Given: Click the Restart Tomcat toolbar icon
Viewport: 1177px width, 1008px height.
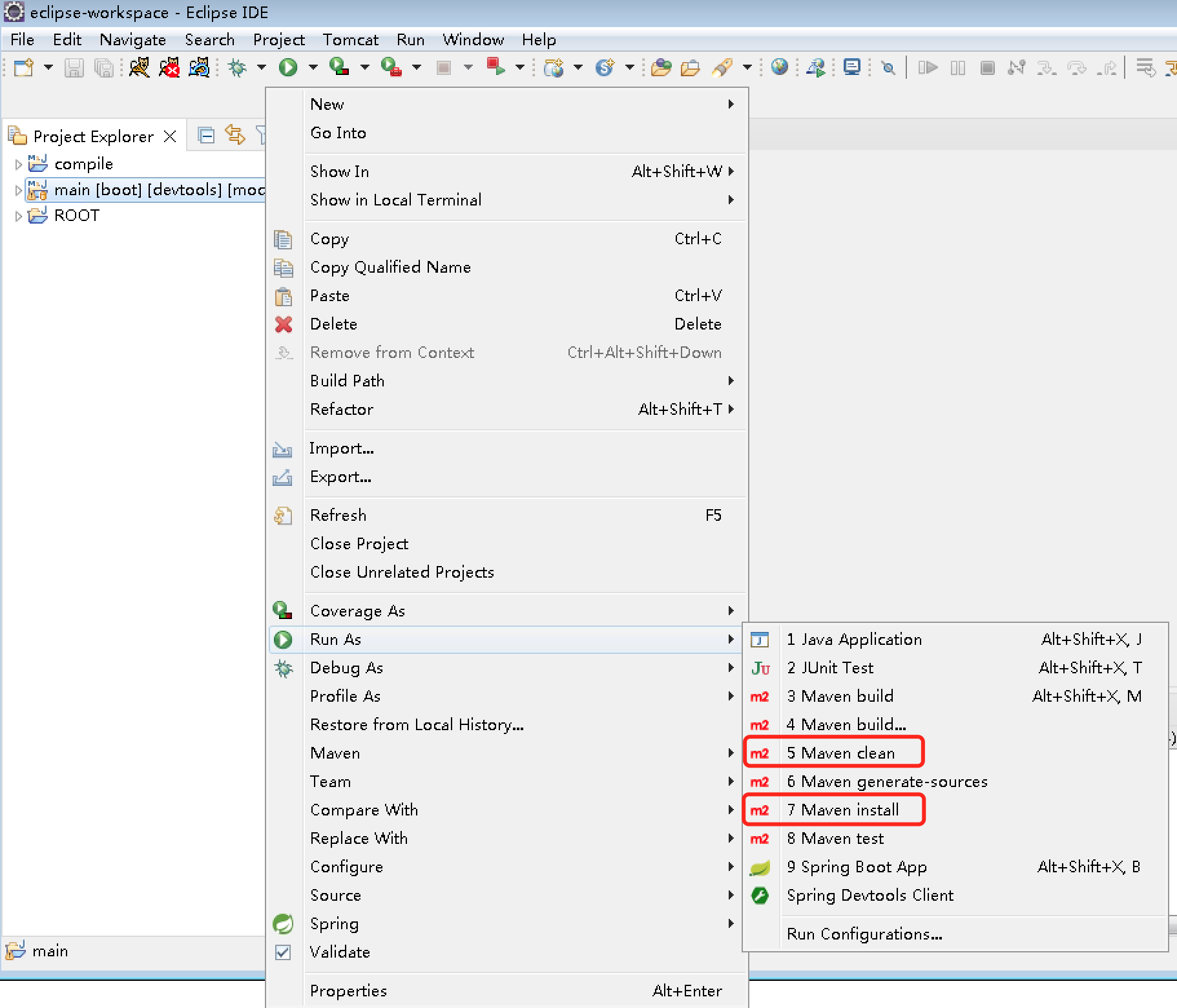Looking at the screenshot, I should tap(199, 67).
